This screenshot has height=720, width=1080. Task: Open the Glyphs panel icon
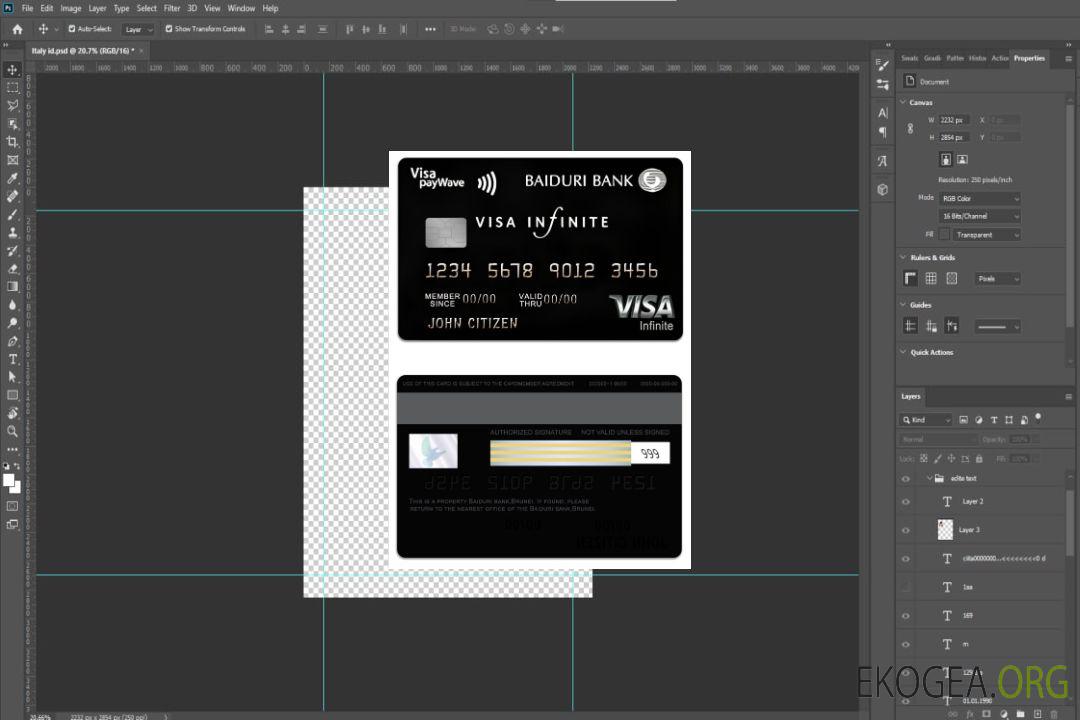882,161
